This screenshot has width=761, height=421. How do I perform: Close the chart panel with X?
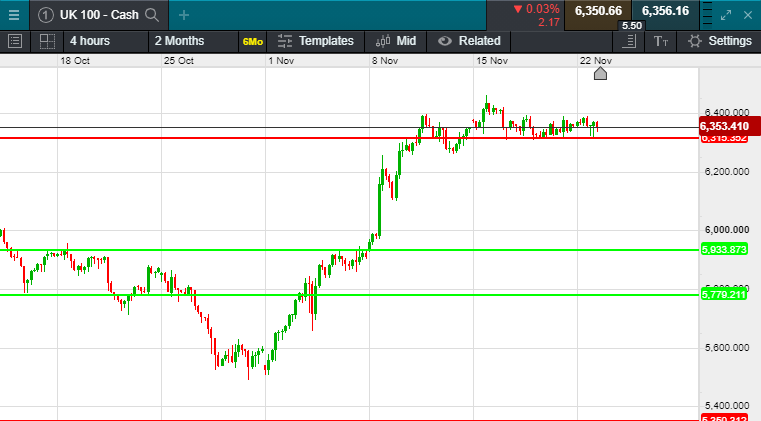[748, 15]
